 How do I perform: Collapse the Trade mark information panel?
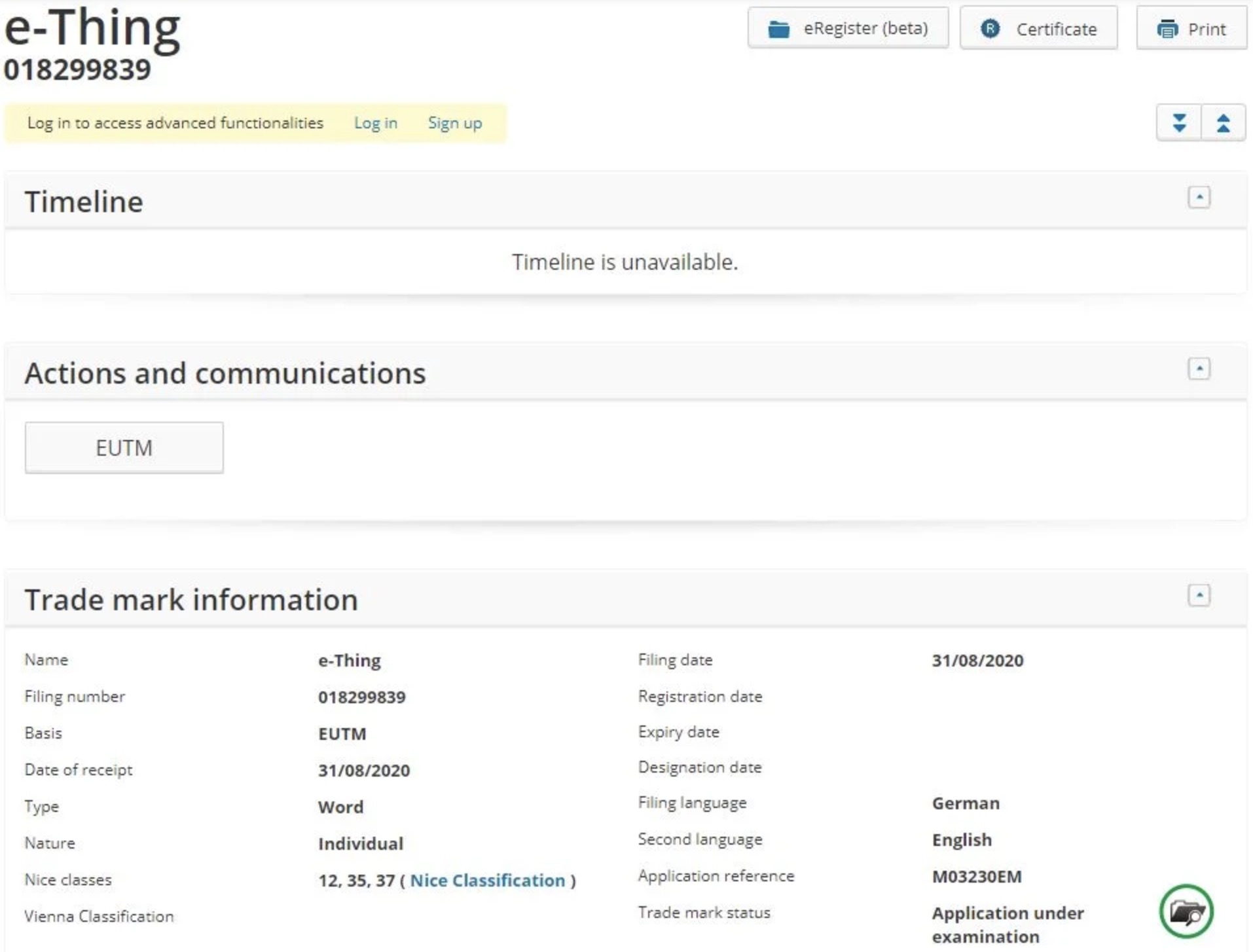point(1199,595)
